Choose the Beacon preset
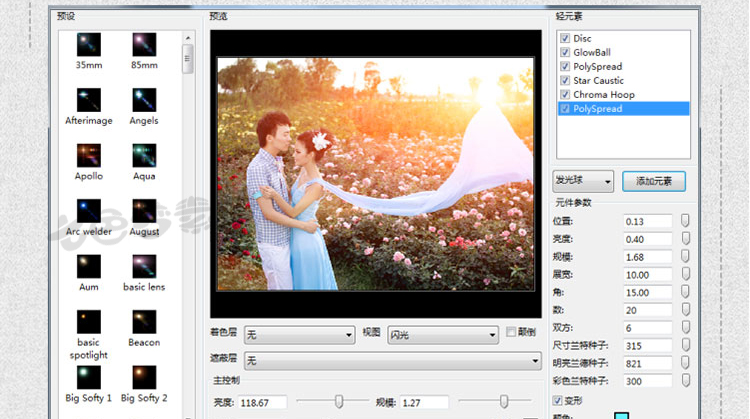 144,322
